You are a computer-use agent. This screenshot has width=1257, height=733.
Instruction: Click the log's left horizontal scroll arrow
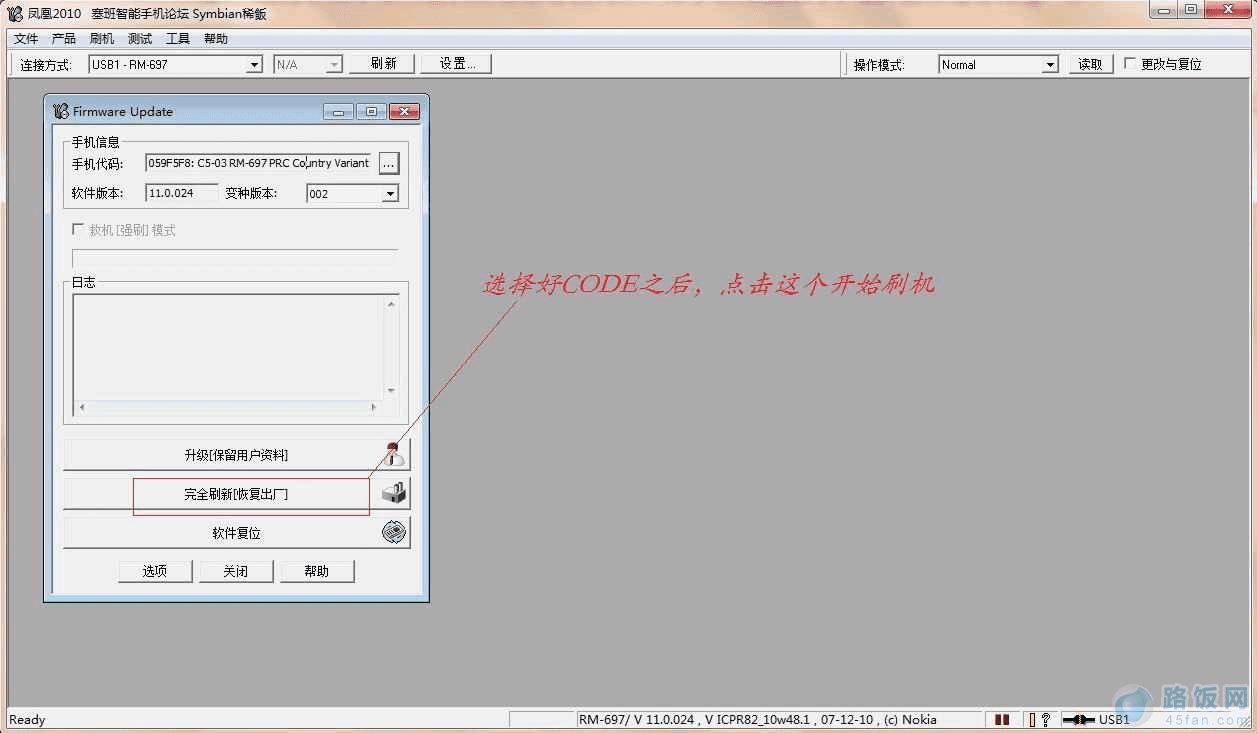81,407
